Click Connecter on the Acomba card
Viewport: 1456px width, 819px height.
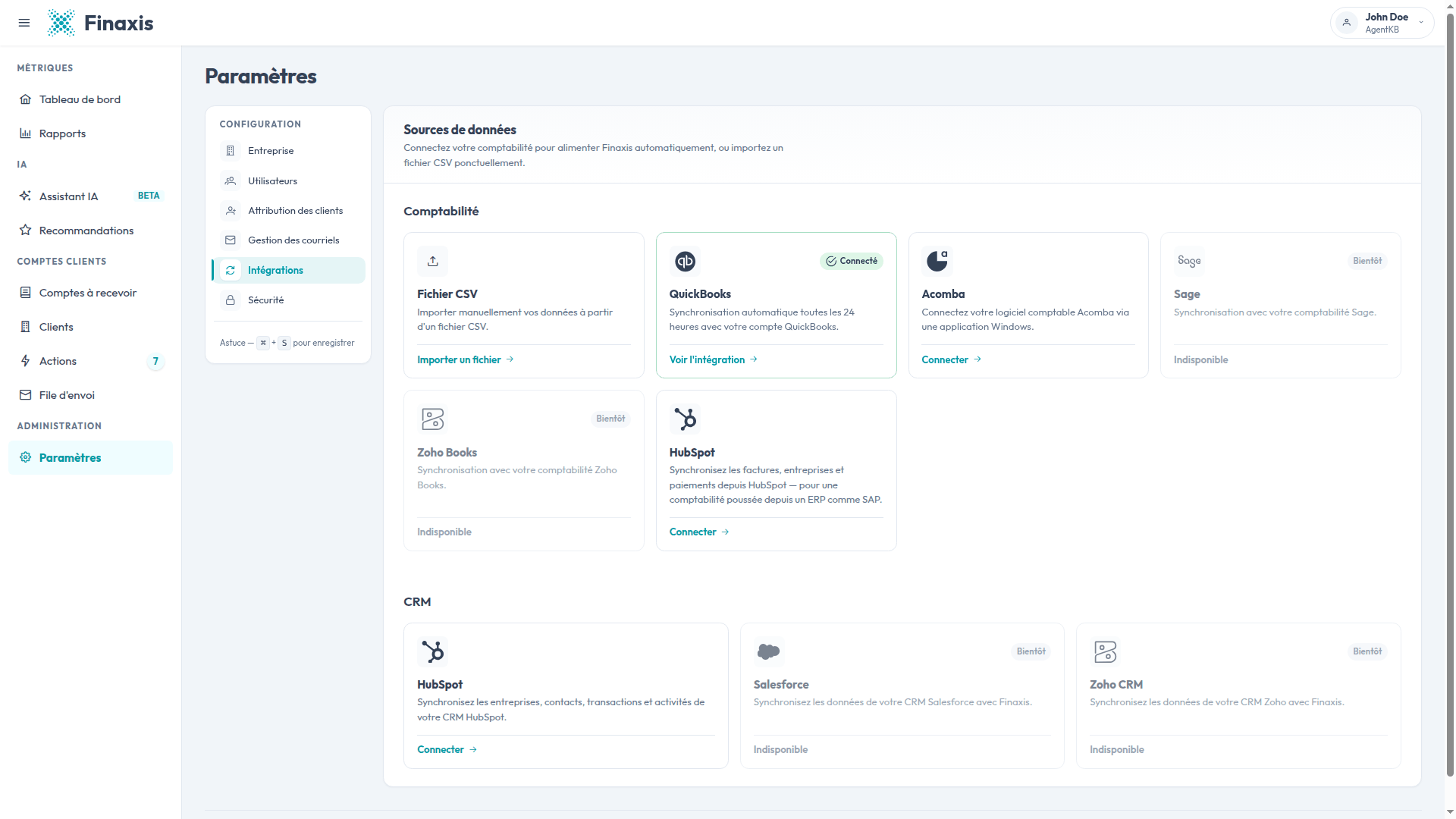click(x=951, y=359)
